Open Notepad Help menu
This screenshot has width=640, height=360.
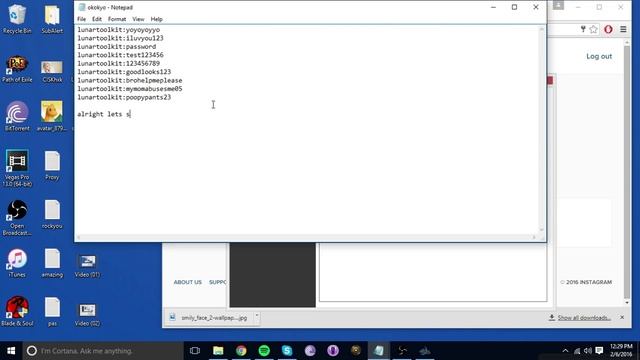click(x=156, y=19)
